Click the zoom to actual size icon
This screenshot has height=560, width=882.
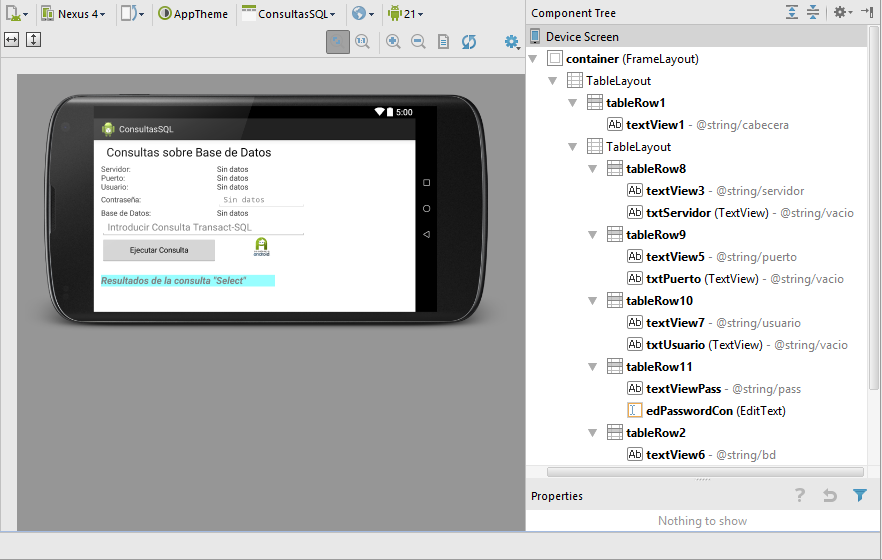(x=363, y=42)
